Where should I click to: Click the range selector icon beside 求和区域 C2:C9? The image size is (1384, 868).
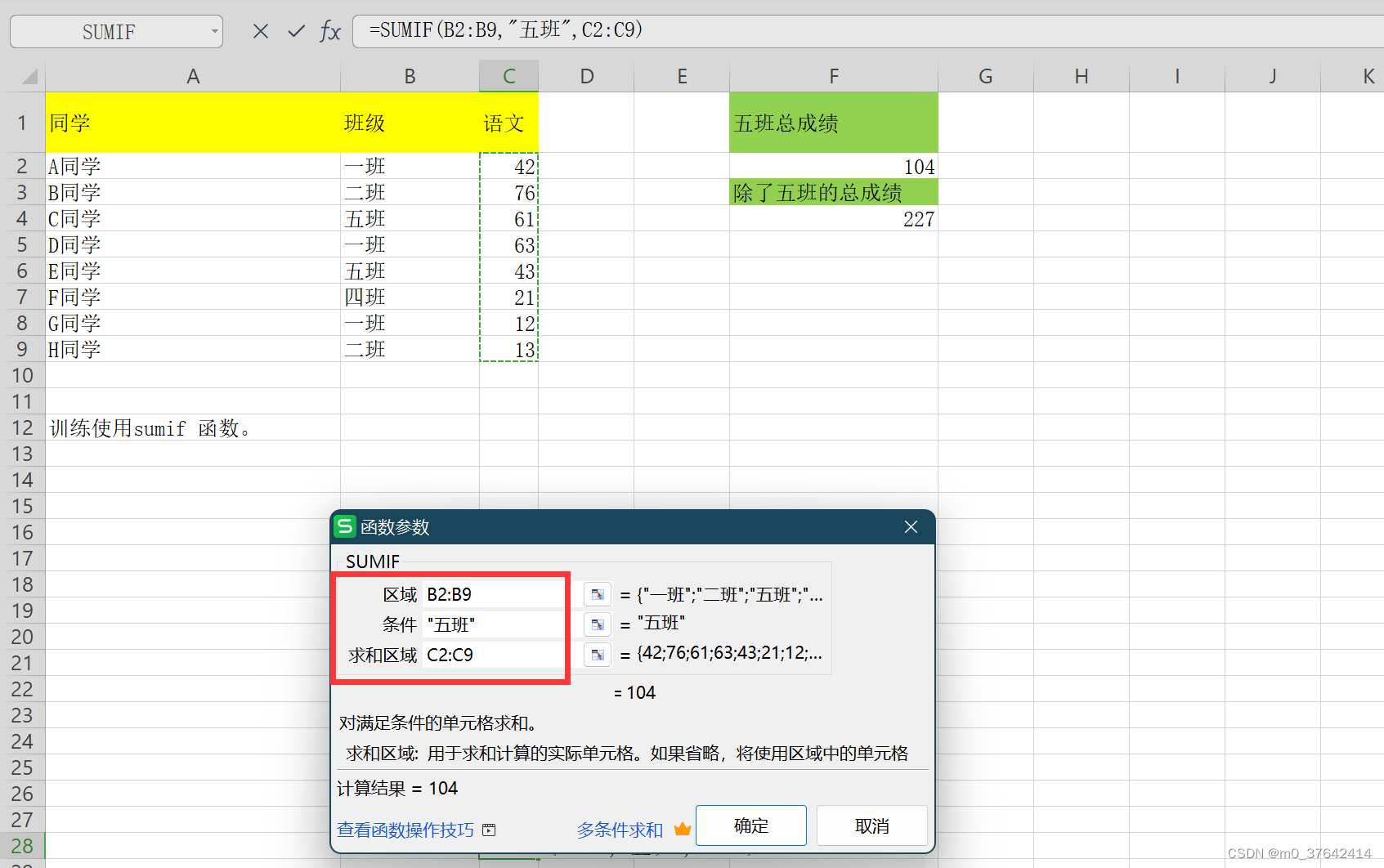[x=597, y=654]
